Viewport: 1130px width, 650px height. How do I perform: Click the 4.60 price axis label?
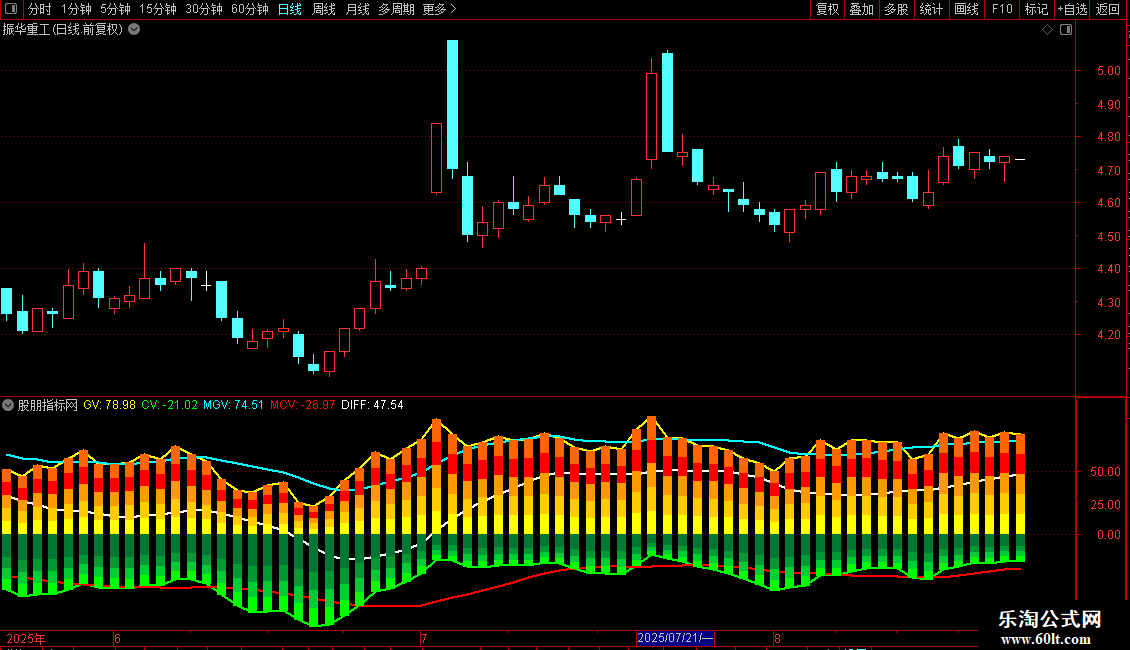[x=1108, y=203]
